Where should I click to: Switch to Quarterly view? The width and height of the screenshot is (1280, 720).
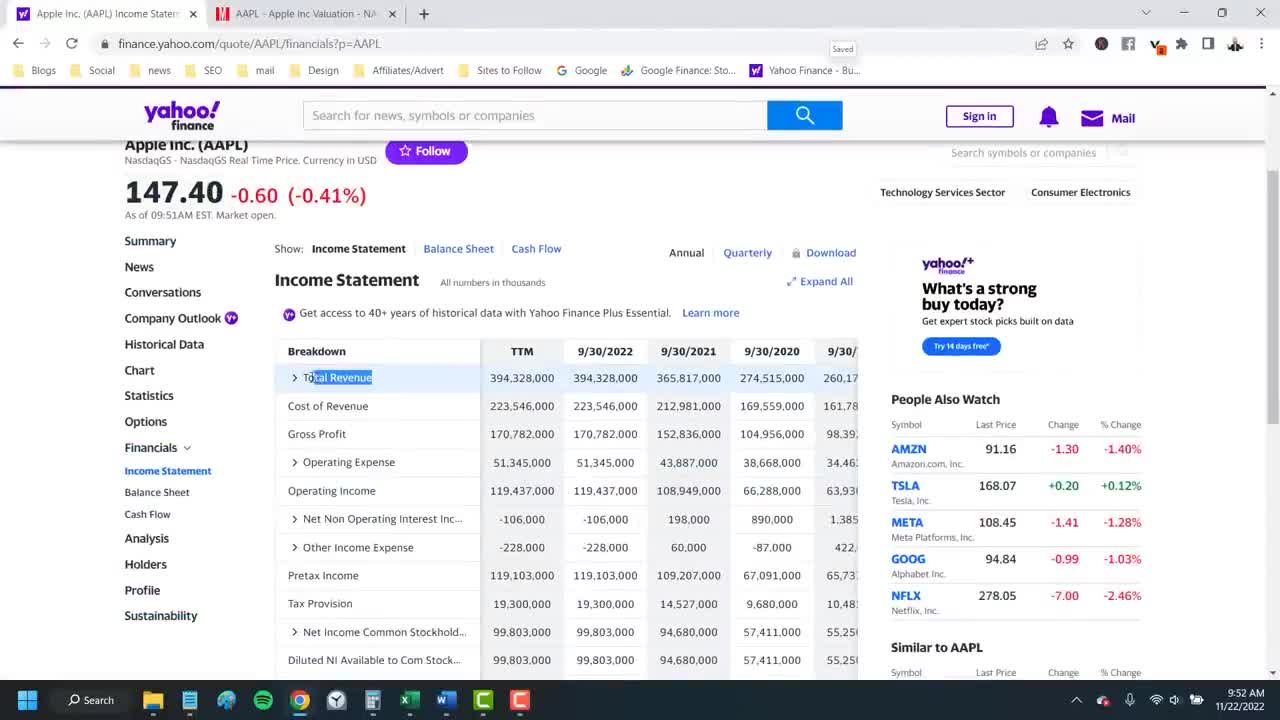pos(747,253)
